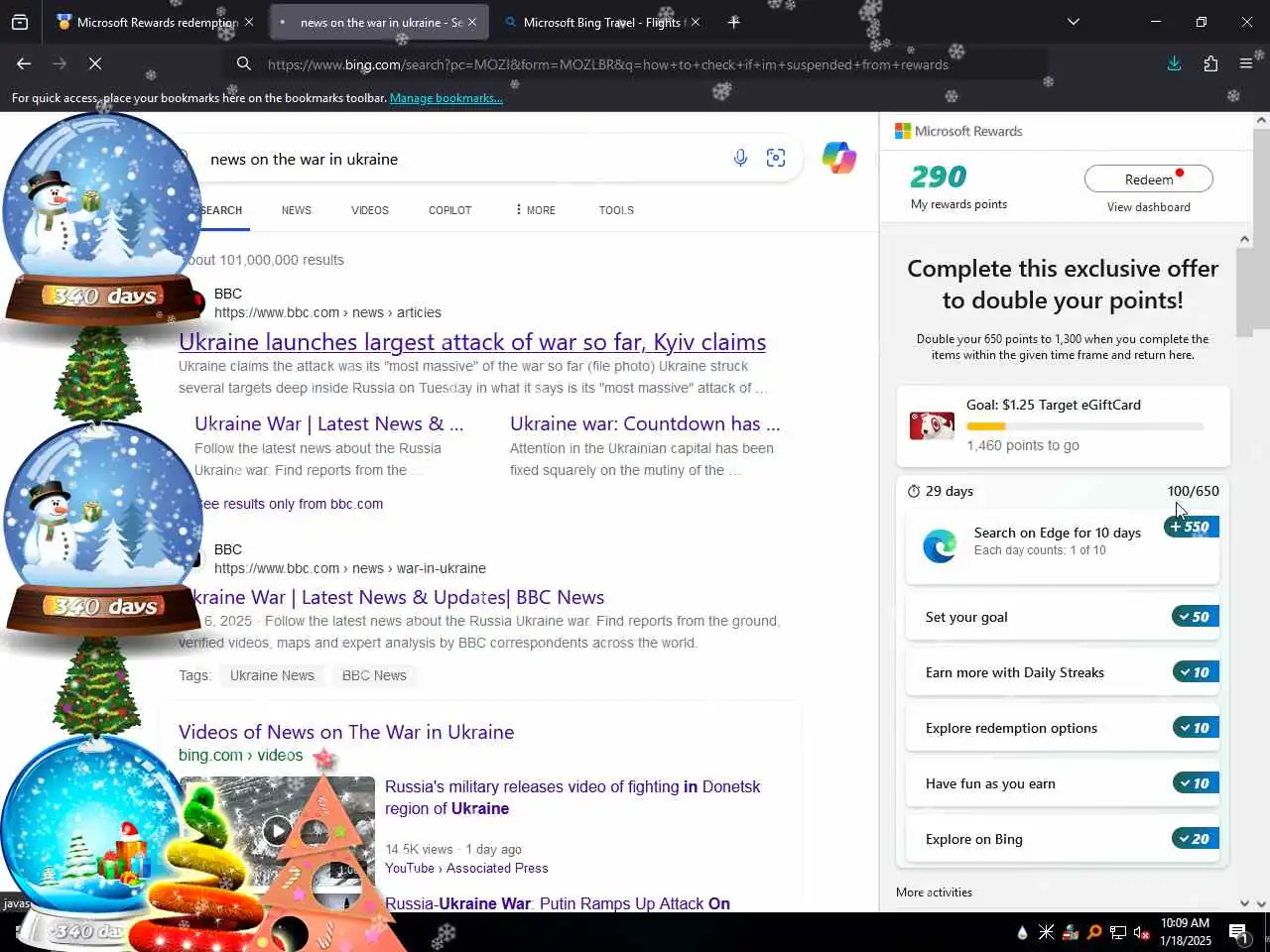
Task: Open the TOOLS search option
Action: click(x=616, y=210)
